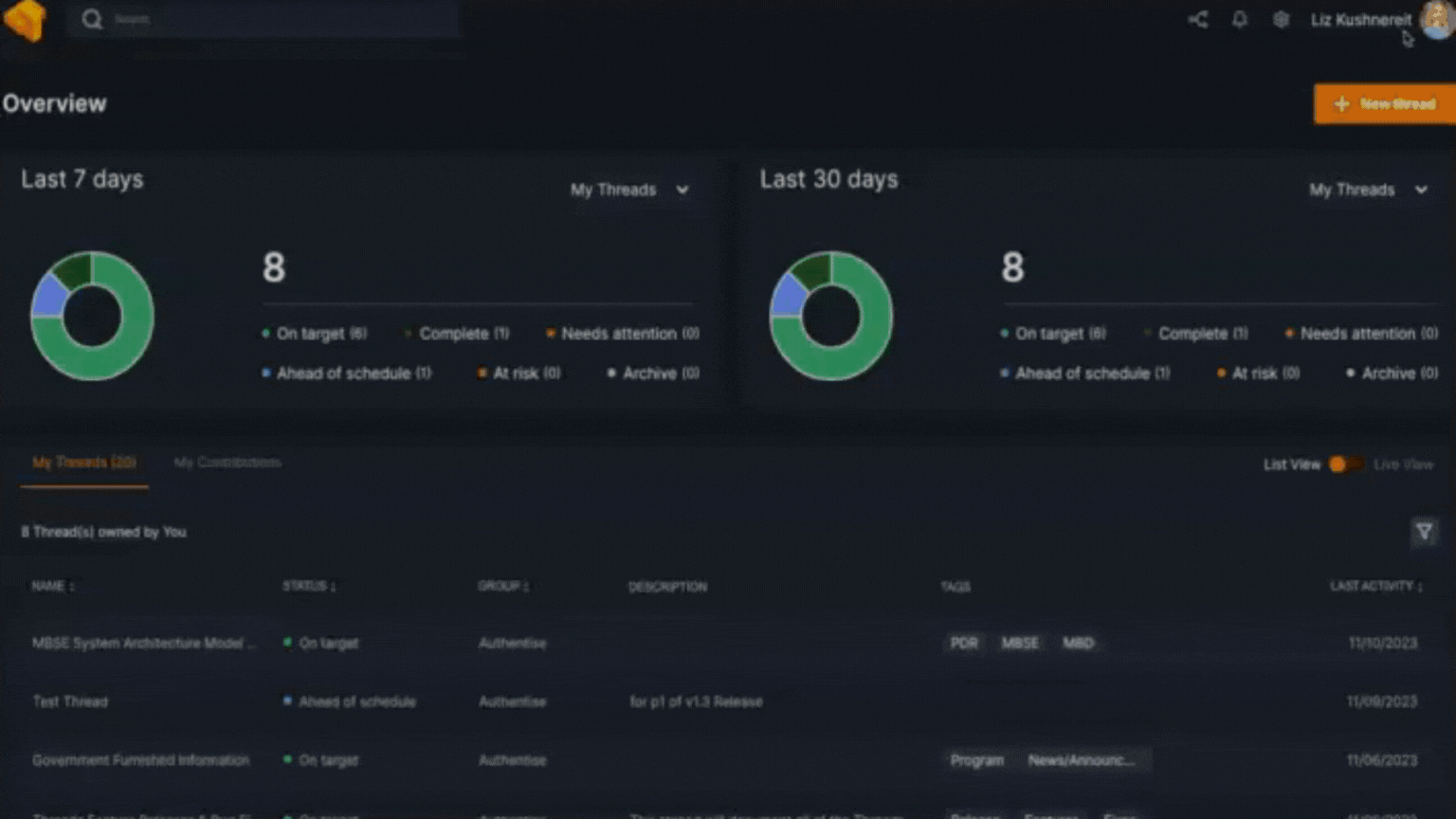This screenshot has height=819, width=1456.
Task: Open the settings gear icon
Action: coord(1281,19)
